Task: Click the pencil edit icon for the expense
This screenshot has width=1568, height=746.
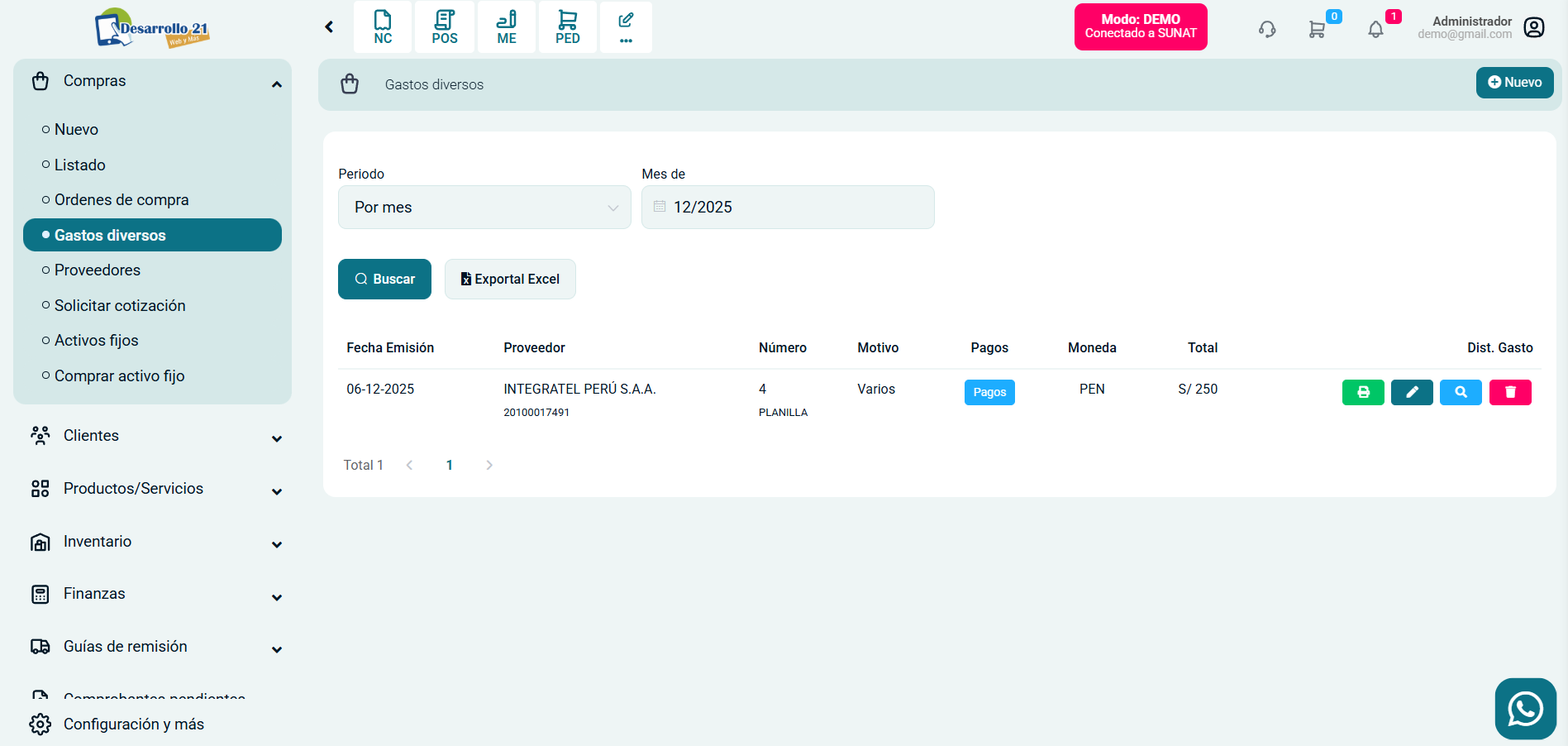Action: coord(1412,392)
